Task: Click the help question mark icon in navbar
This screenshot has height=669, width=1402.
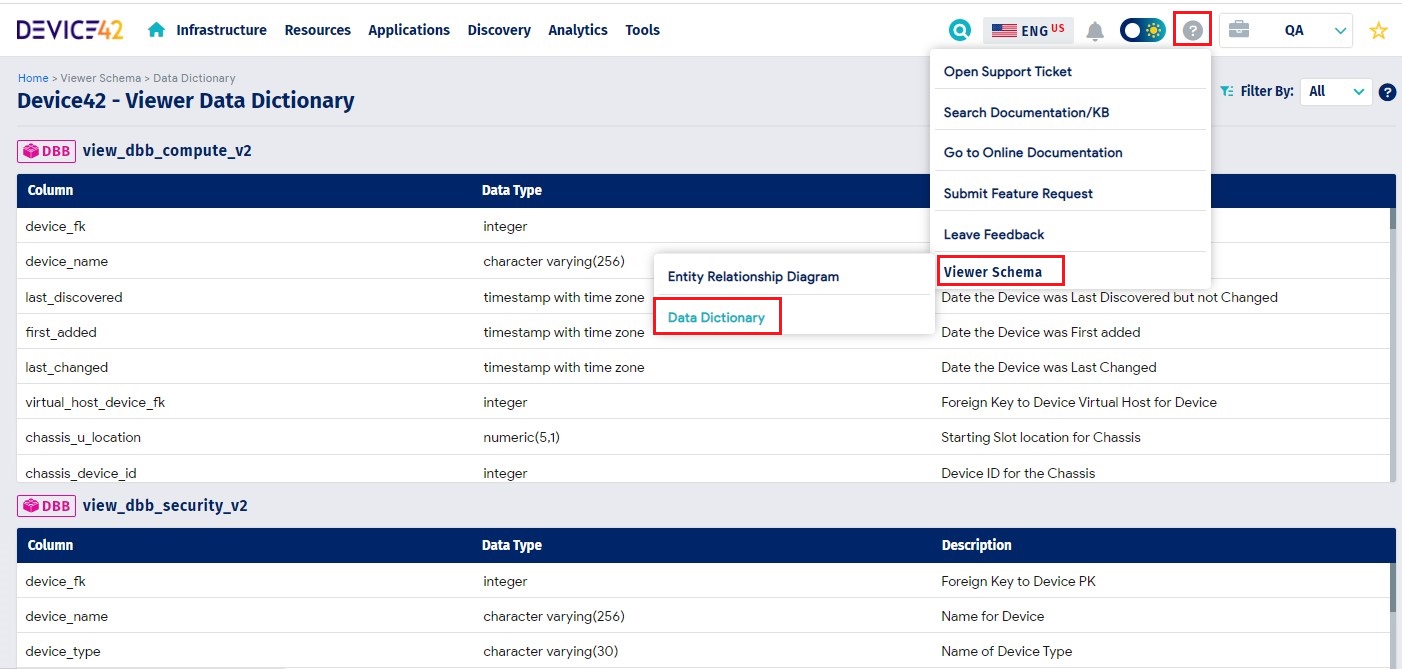Action: 1192,30
